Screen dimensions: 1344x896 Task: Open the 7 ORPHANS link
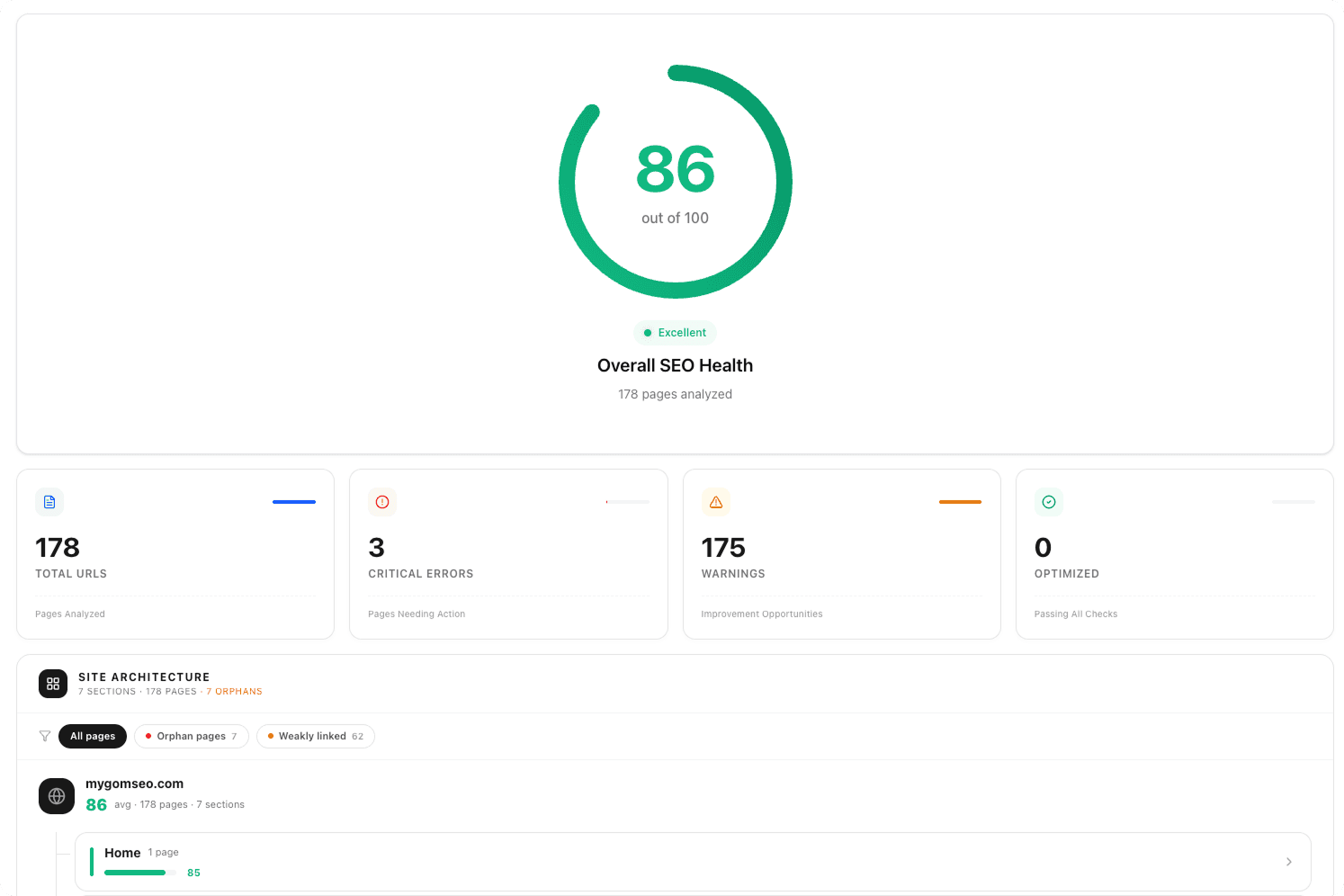(x=234, y=691)
